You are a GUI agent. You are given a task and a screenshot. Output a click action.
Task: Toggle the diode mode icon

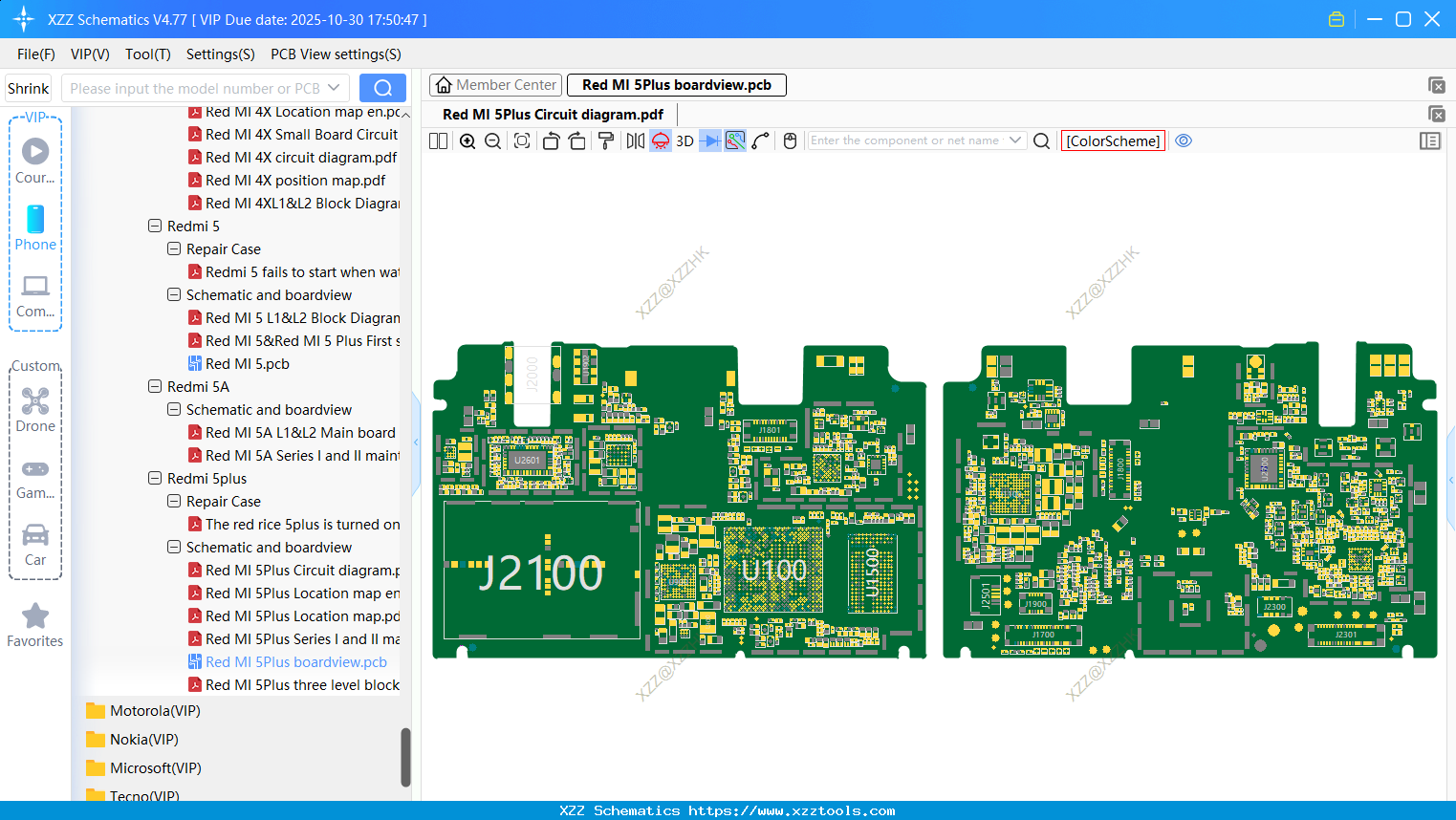[x=710, y=141]
